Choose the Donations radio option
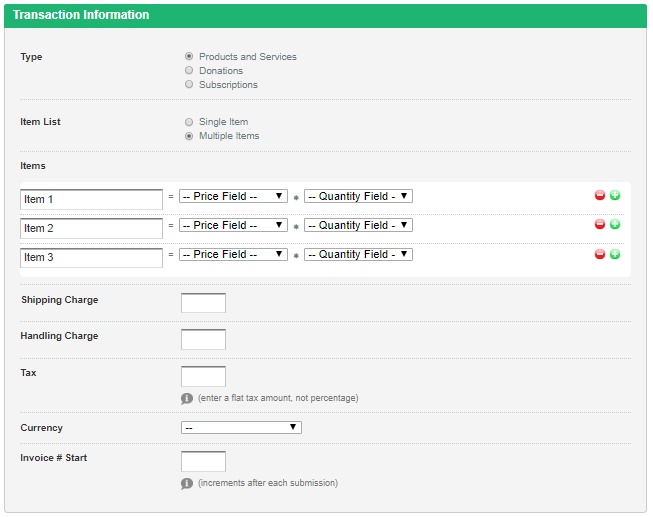The height and width of the screenshot is (517, 653). (x=189, y=71)
